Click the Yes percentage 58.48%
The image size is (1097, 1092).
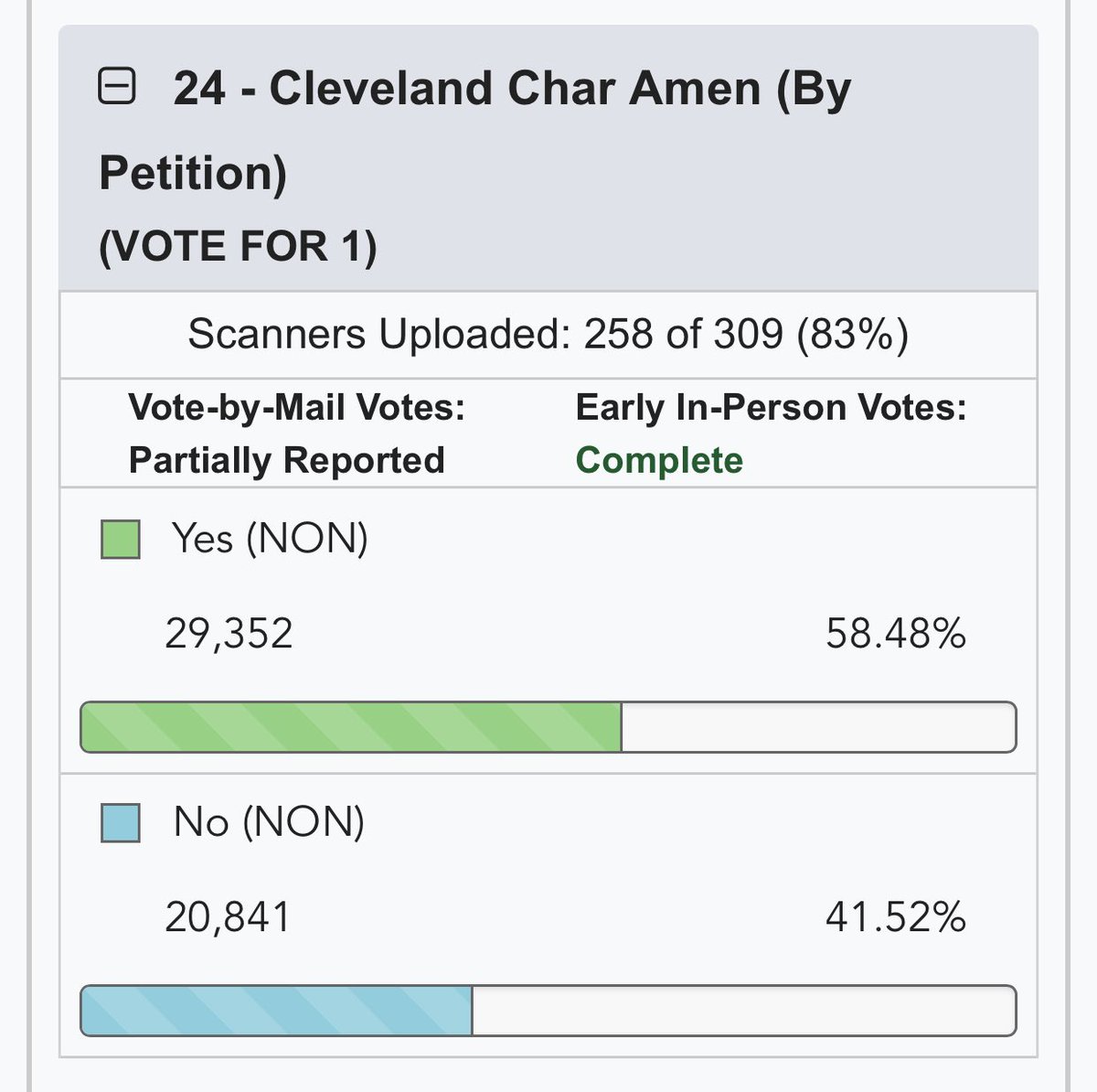click(895, 634)
